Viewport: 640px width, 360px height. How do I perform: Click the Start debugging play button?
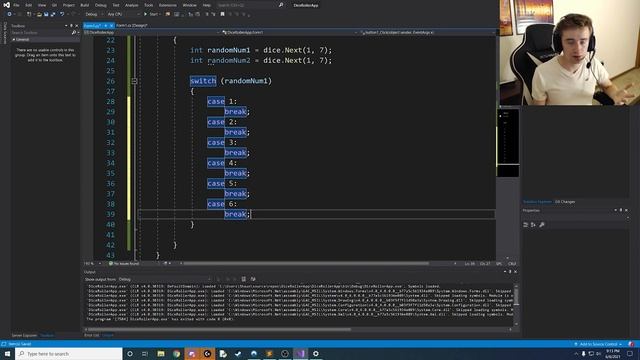pyautogui.click(x=151, y=14)
